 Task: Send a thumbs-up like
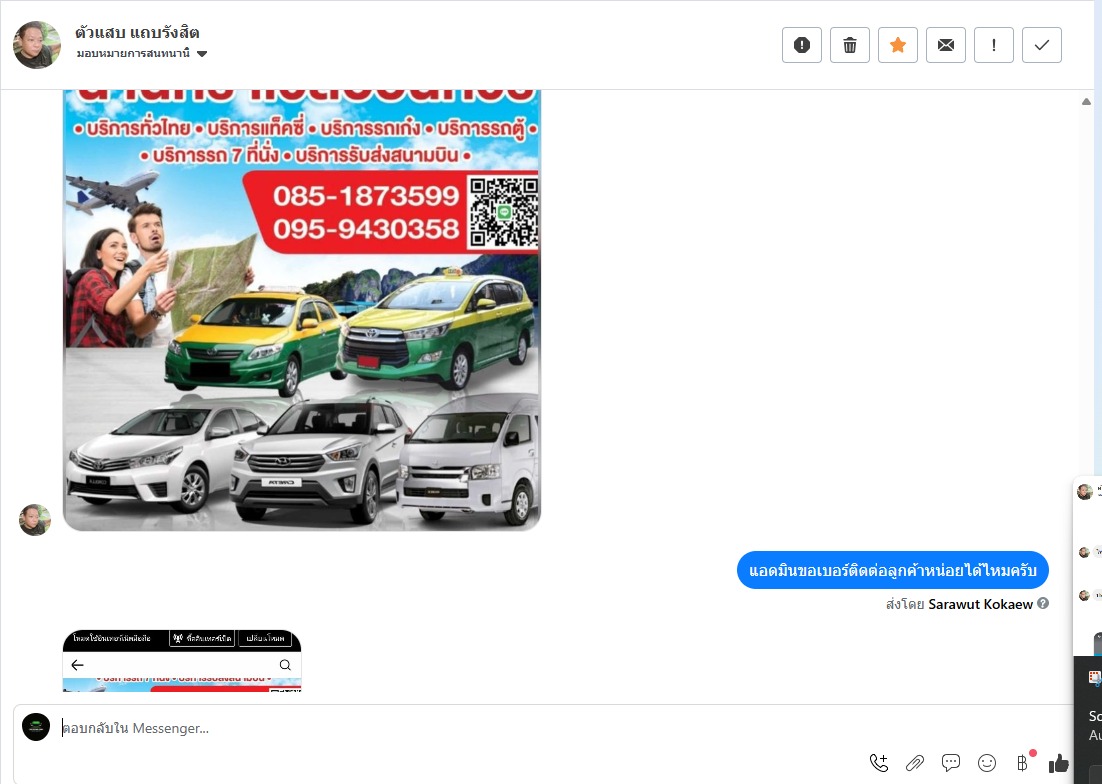(x=1058, y=763)
